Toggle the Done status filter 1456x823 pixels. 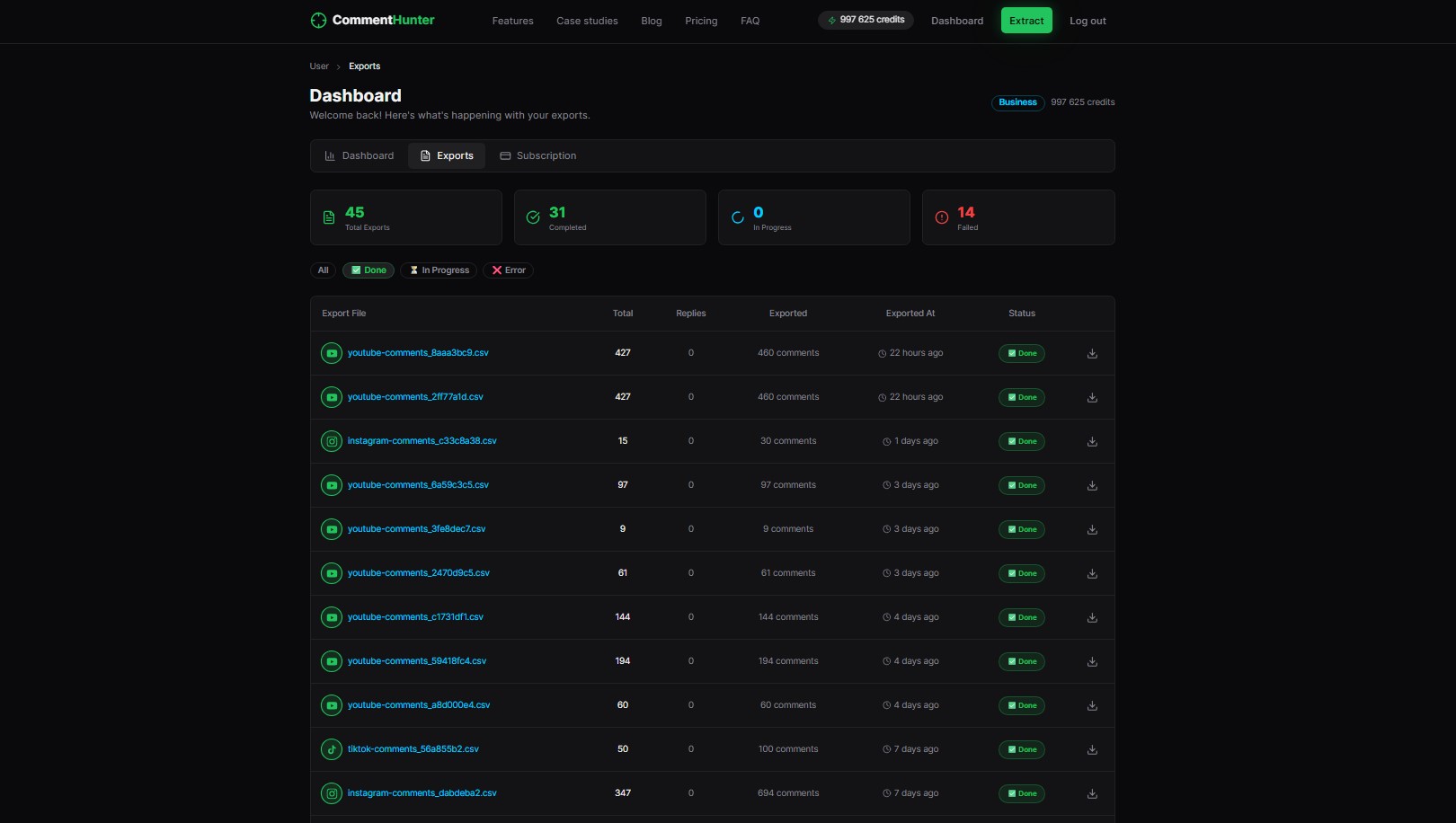click(x=368, y=270)
